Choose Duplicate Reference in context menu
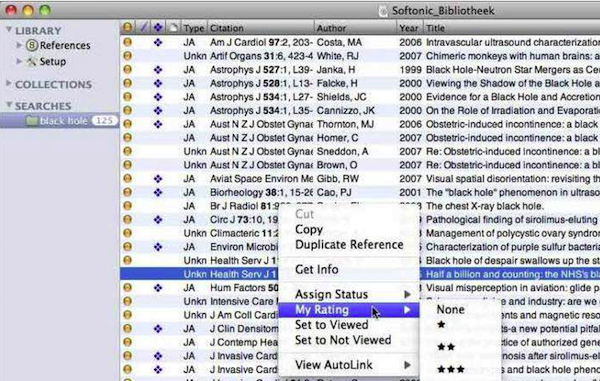 [349, 245]
